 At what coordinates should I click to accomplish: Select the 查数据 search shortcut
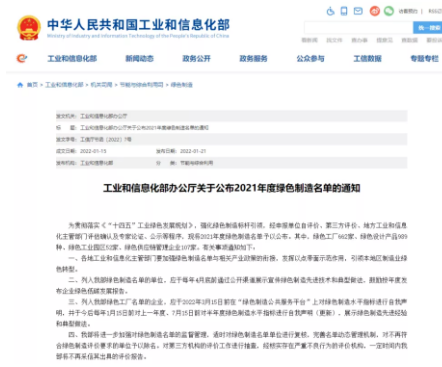410,40
